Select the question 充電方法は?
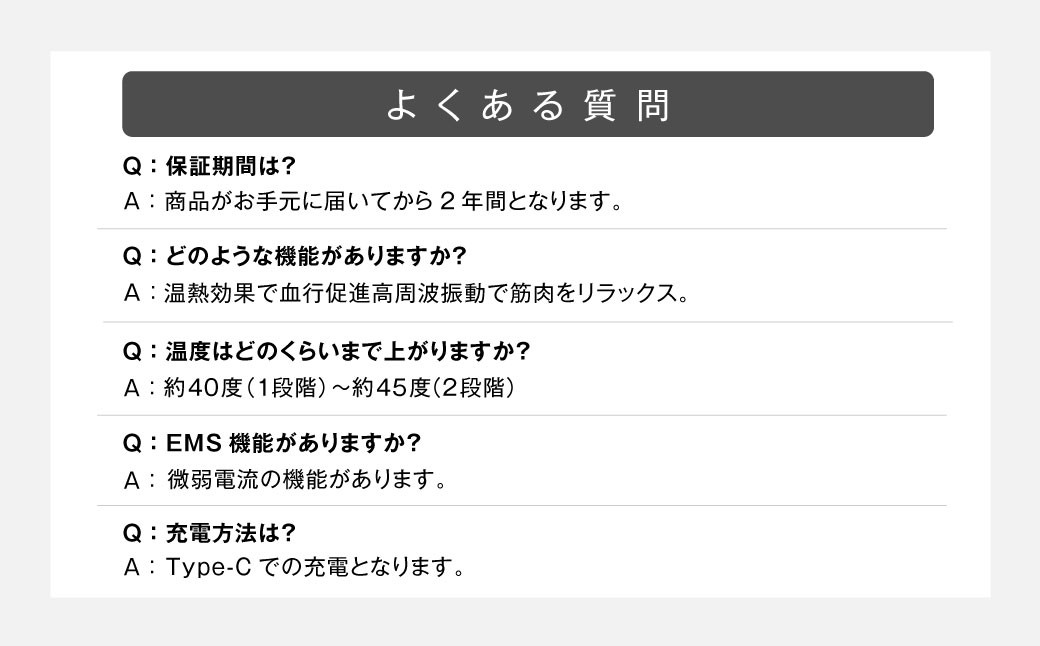Viewport: 1040px width, 646px height. tap(230, 532)
